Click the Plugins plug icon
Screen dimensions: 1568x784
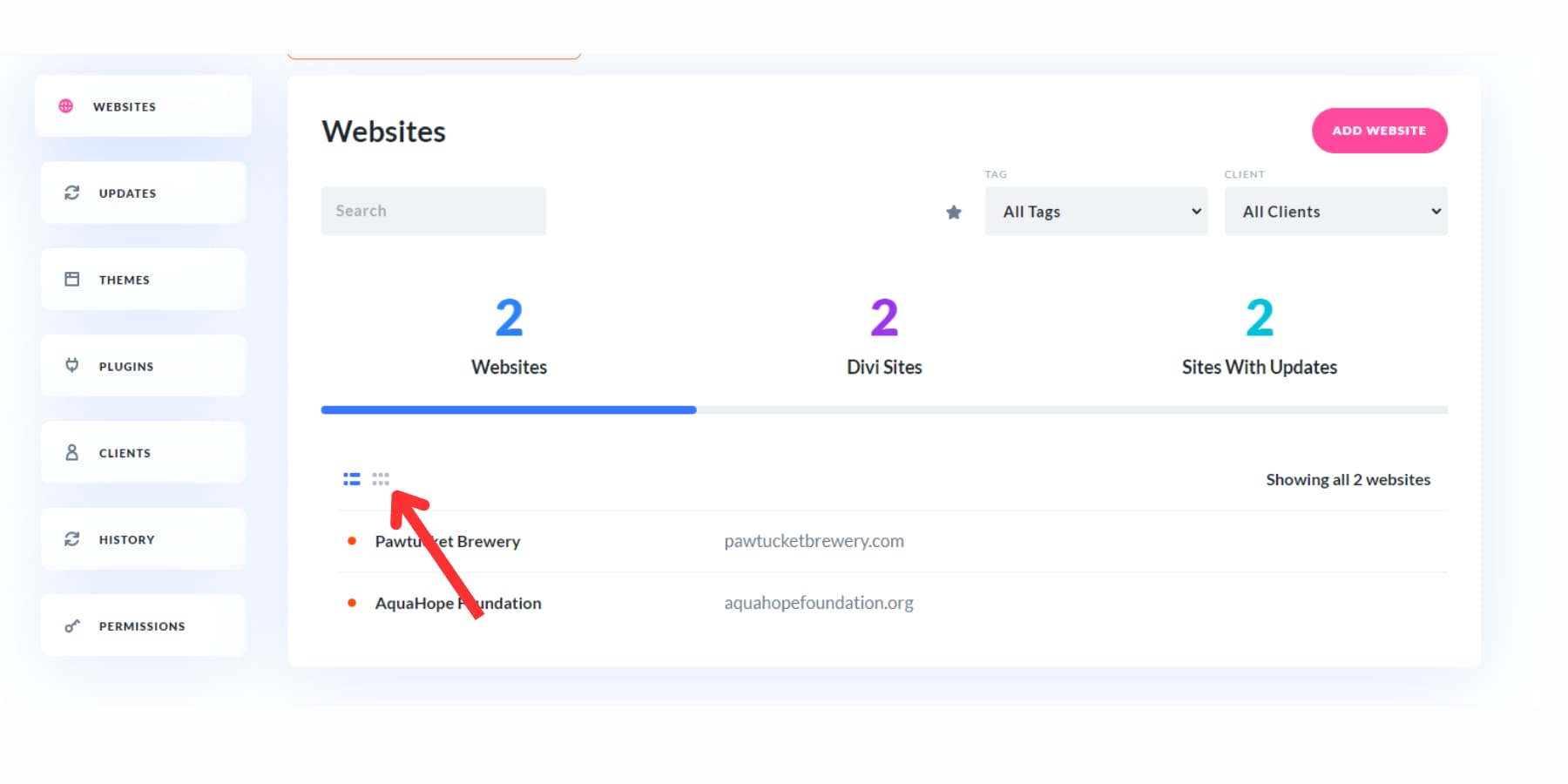[71, 366]
